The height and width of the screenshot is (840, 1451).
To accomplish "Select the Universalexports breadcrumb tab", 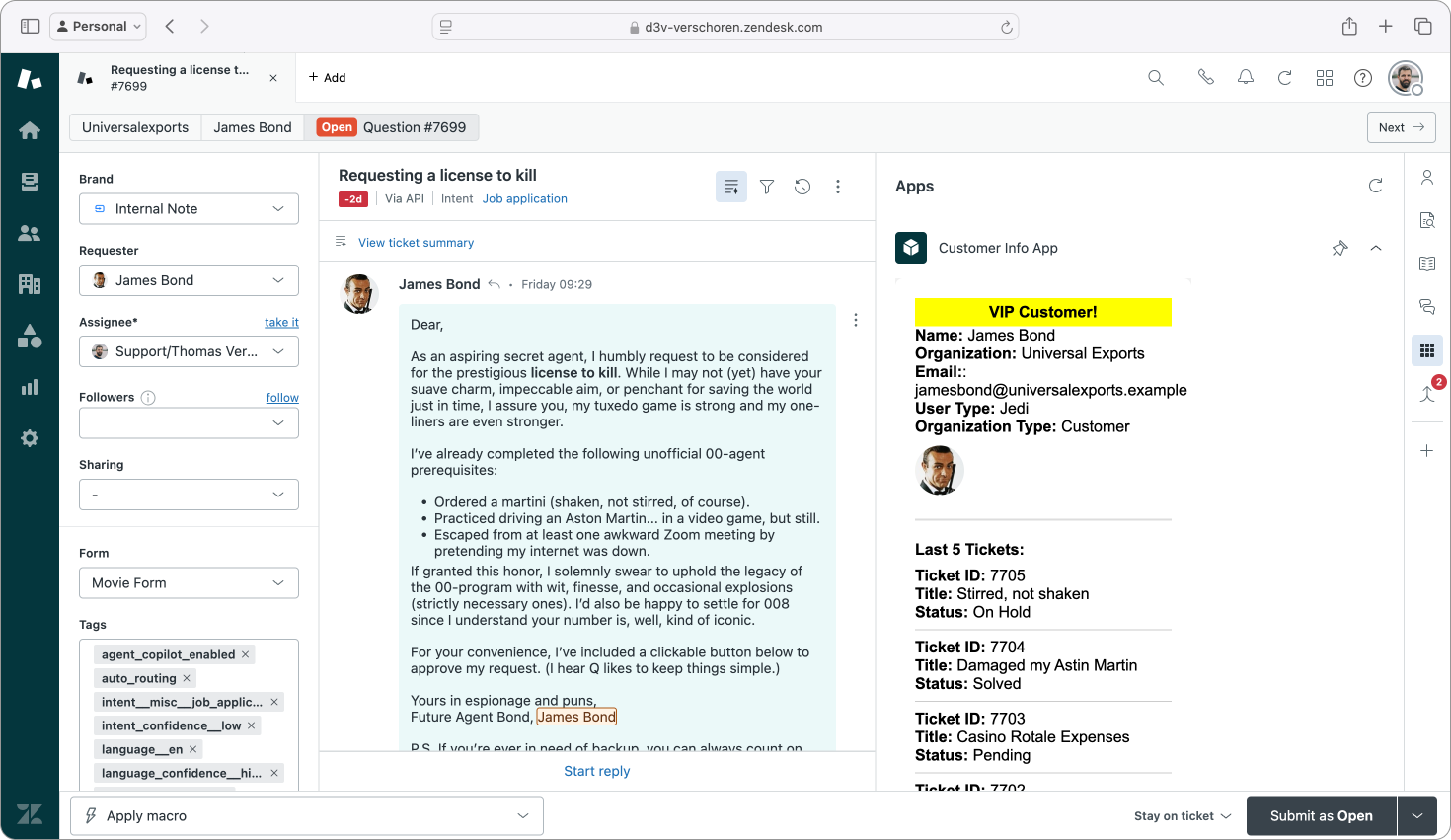I will [135, 127].
